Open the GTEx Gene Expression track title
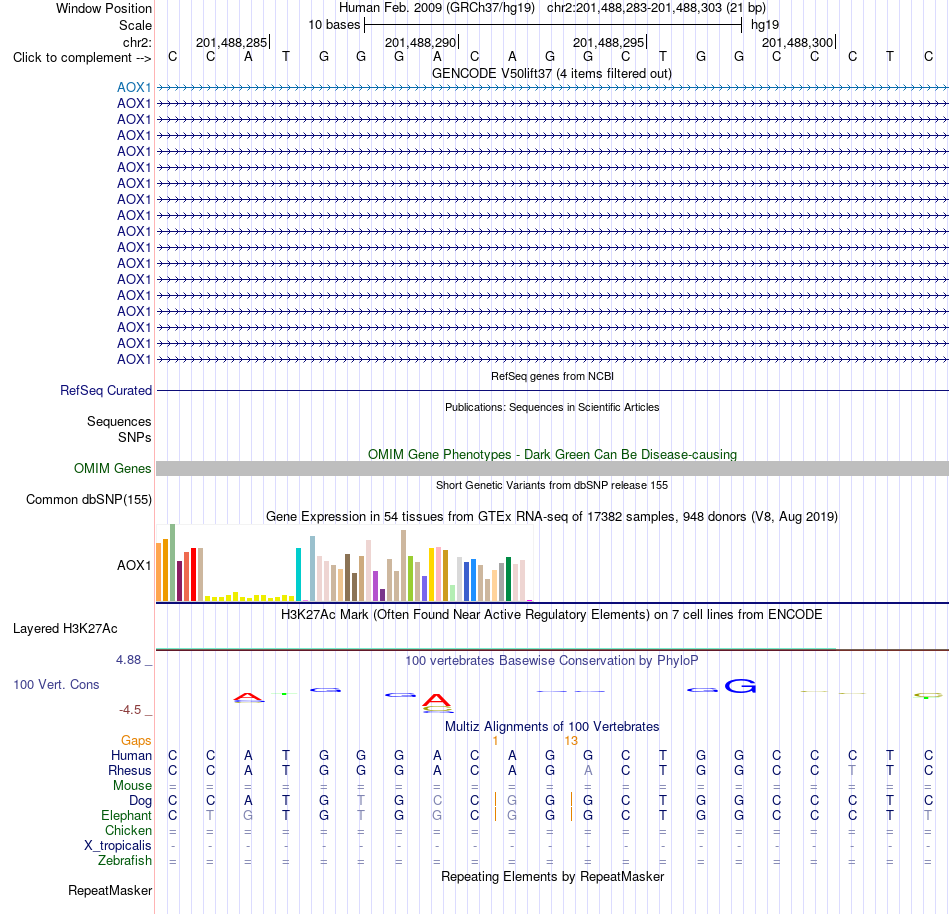The height and width of the screenshot is (914, 950). point(552,517)
